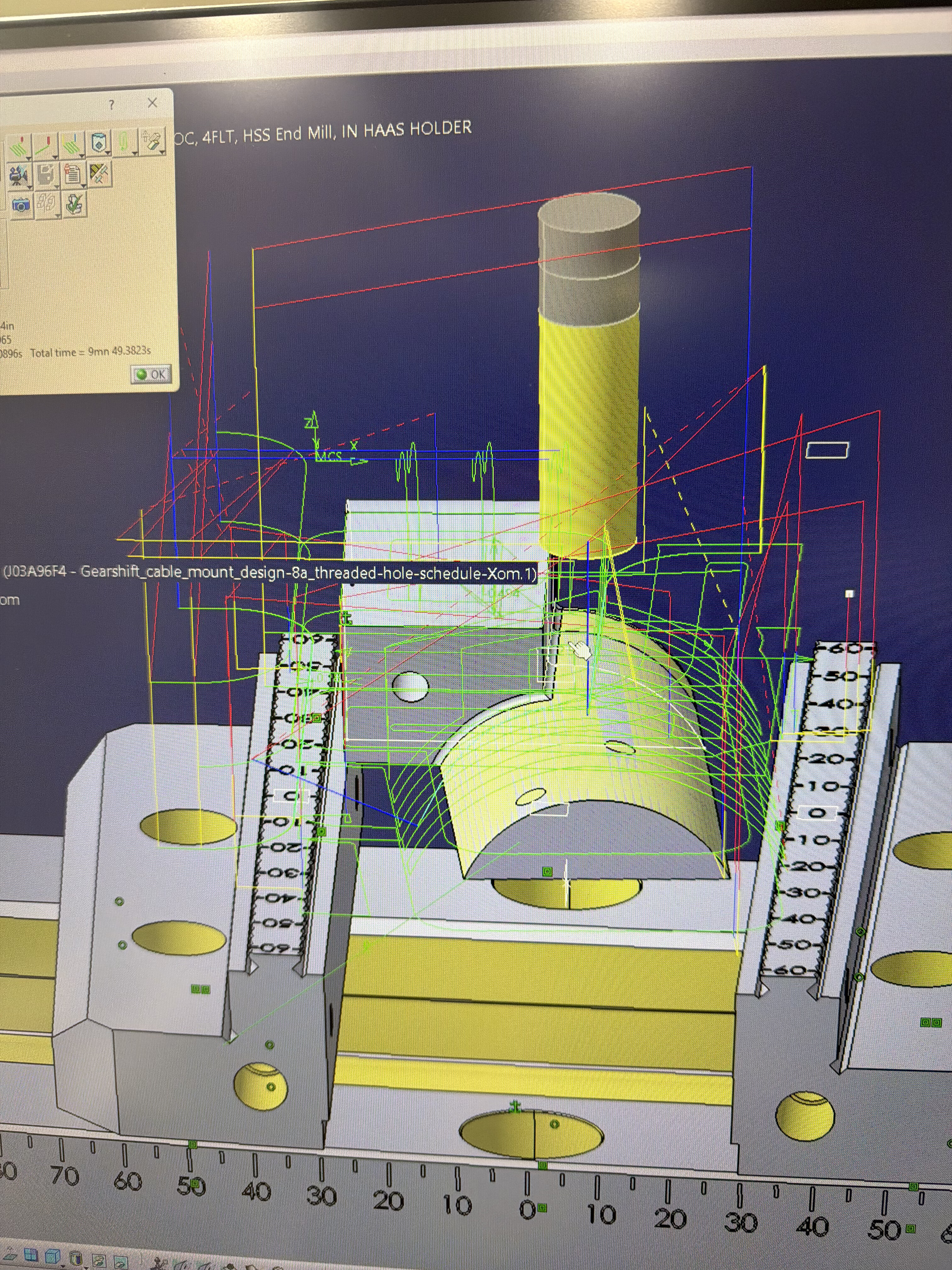Image resolution: width=952 pixels, height=1270 pixels.
Task: Open dropdown arrow on video camera icon
Action: point(30,187)
